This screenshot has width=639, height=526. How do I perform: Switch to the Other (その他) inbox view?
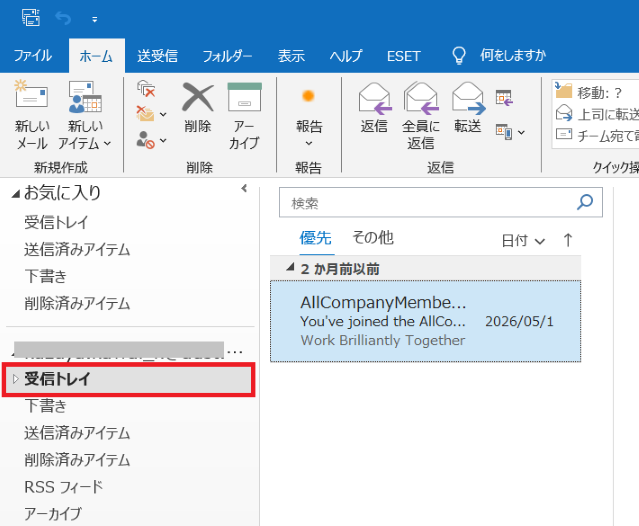point(372,238)
